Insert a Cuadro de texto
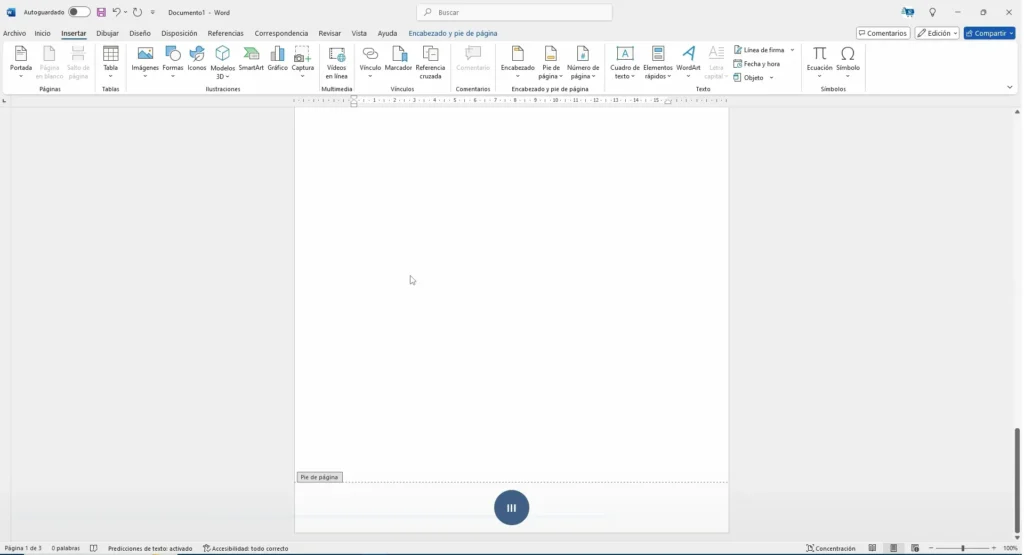This screenshot has height=555, width=1024. (625, 63)
